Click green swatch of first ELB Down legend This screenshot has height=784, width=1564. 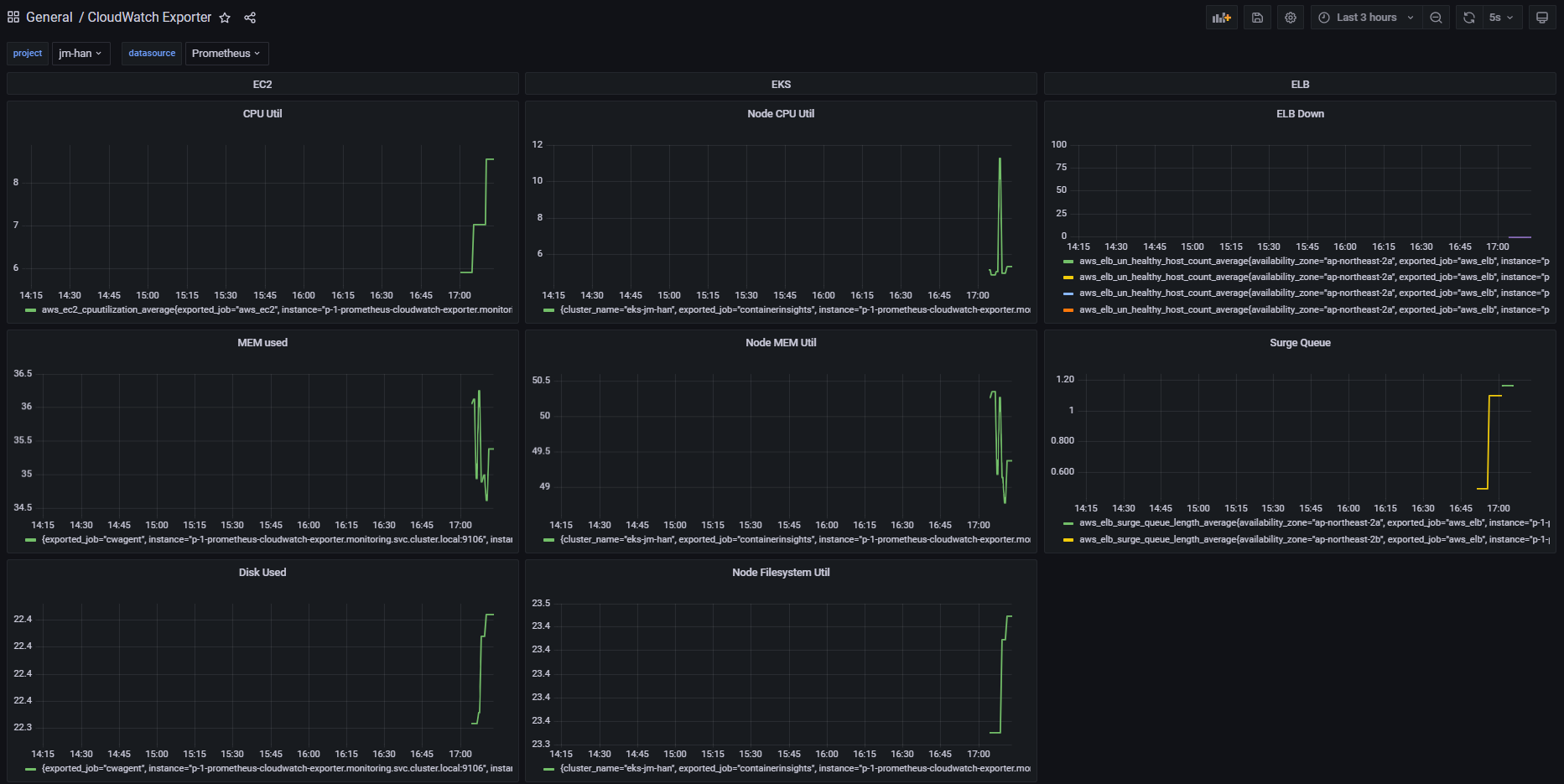(x=1068, y=262)
